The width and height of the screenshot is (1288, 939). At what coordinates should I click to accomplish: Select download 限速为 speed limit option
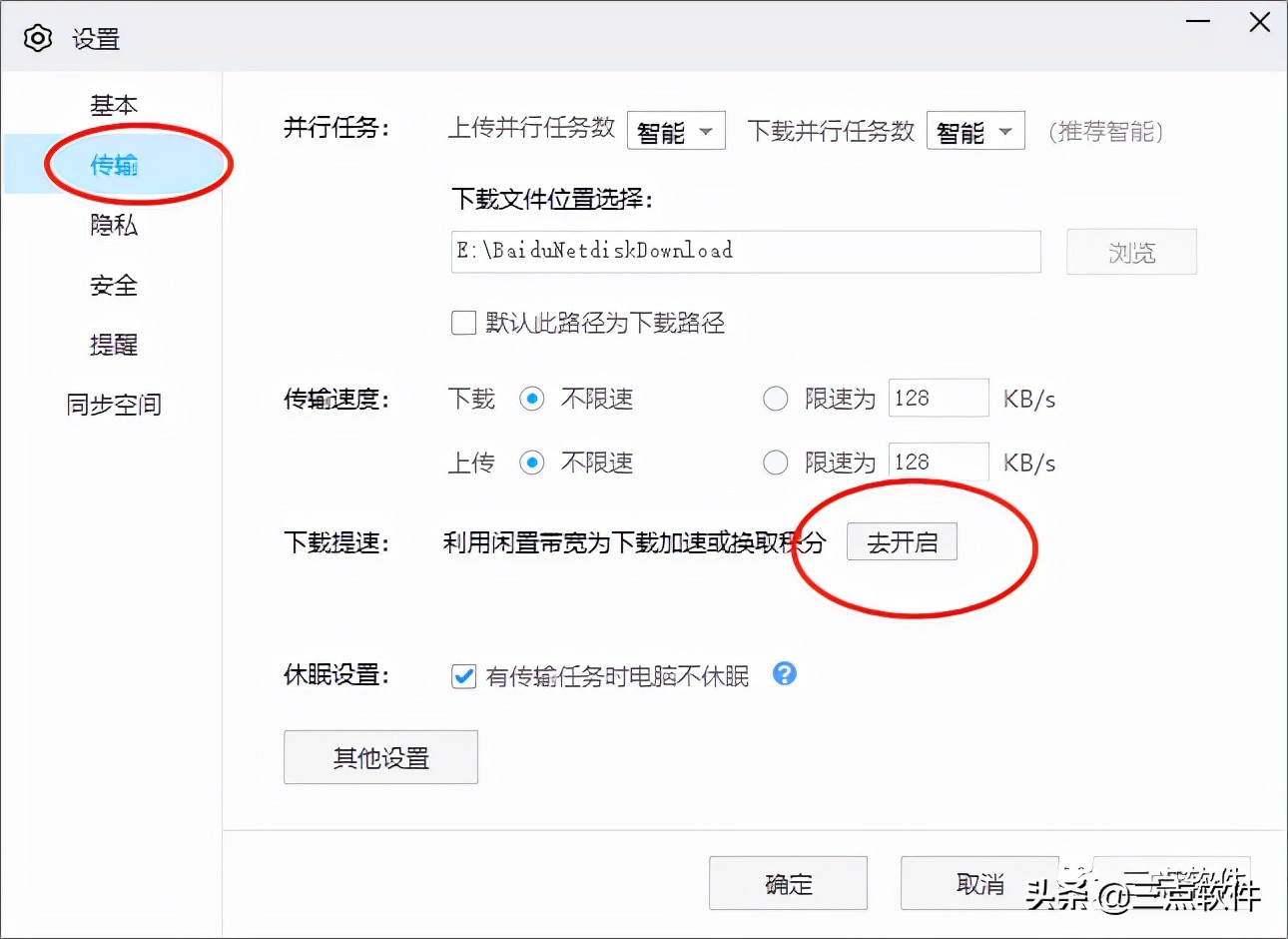click(776, 399)
